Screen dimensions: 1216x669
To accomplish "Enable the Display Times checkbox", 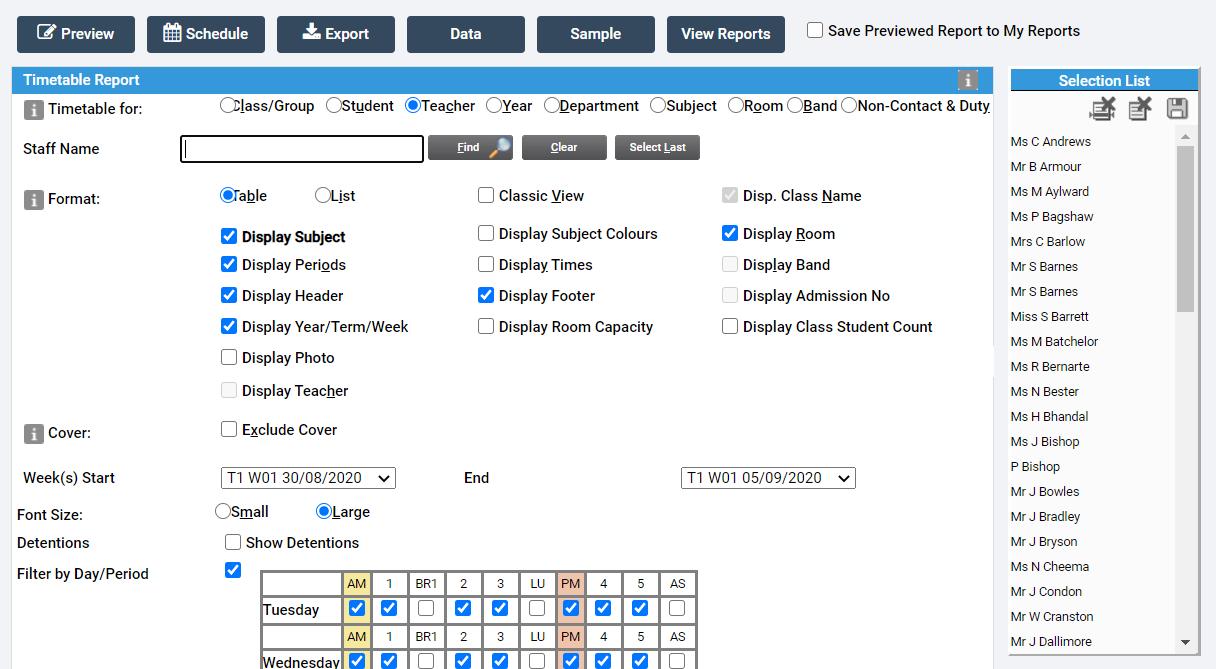I will (x=486, y=264).
